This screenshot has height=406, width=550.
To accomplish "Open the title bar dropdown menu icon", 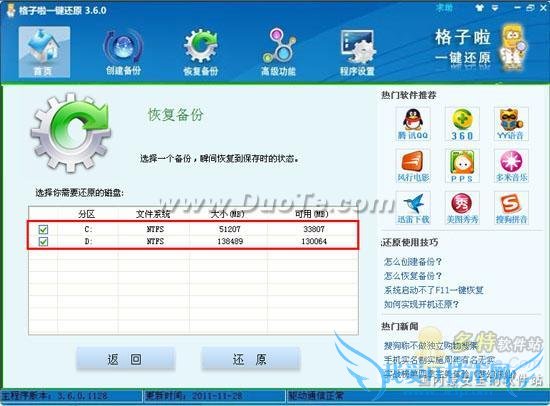I will (x=495, y=8).
